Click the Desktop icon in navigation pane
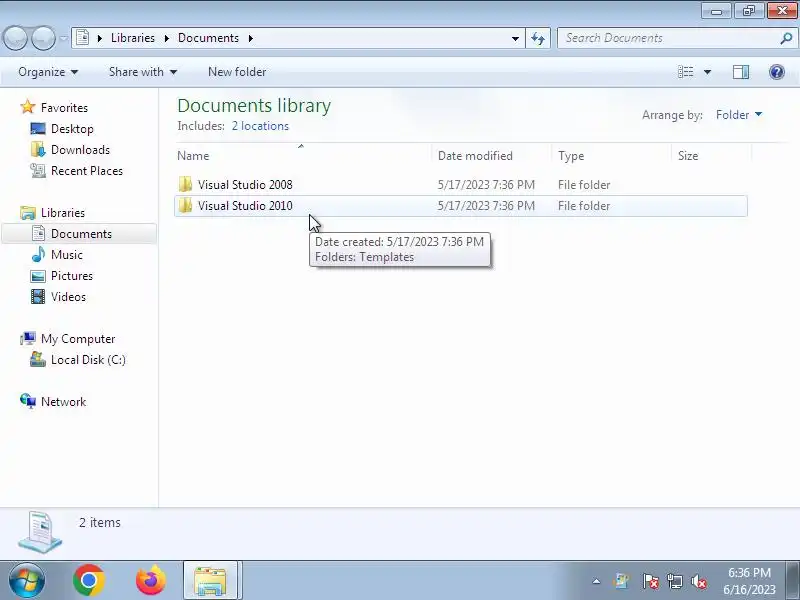 [x=38, y=129]
